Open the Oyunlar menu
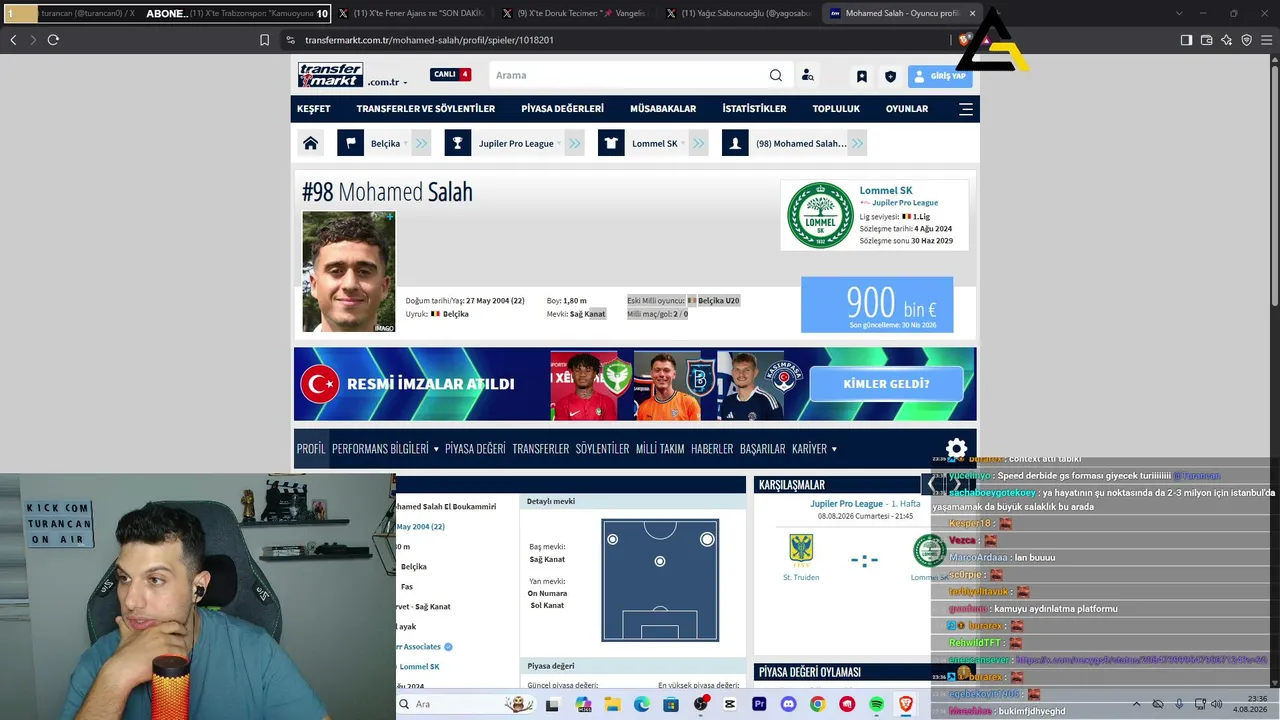This screenshot has width=1280, height=720. pyautogui.click(x=907, y=109)
